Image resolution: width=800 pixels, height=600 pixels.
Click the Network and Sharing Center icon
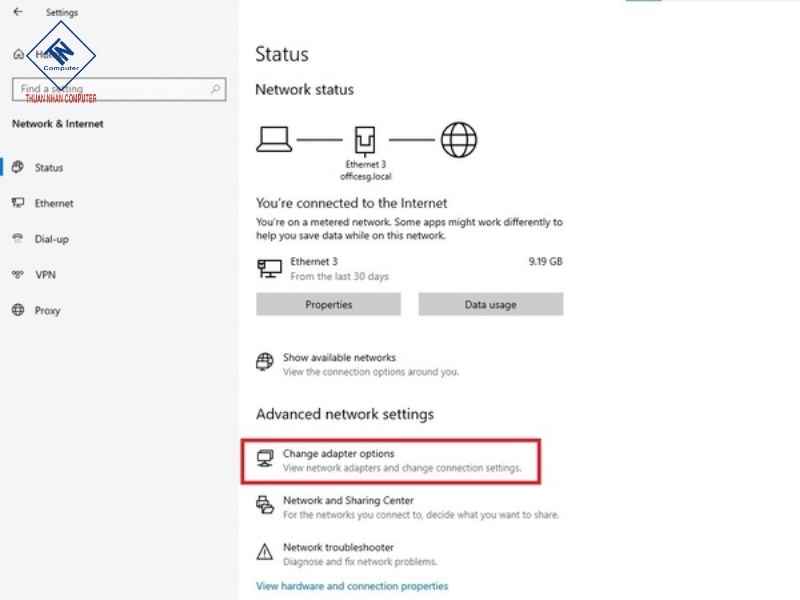coord(265,505)
